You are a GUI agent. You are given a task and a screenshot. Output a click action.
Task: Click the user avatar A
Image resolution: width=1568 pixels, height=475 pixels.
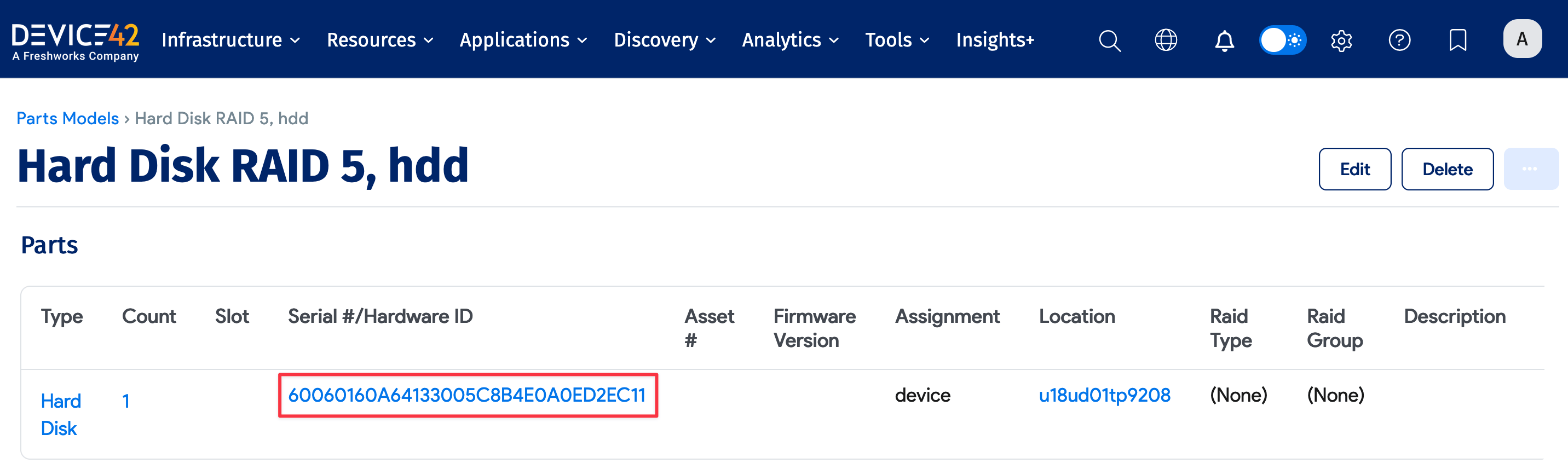[1522, 39]
